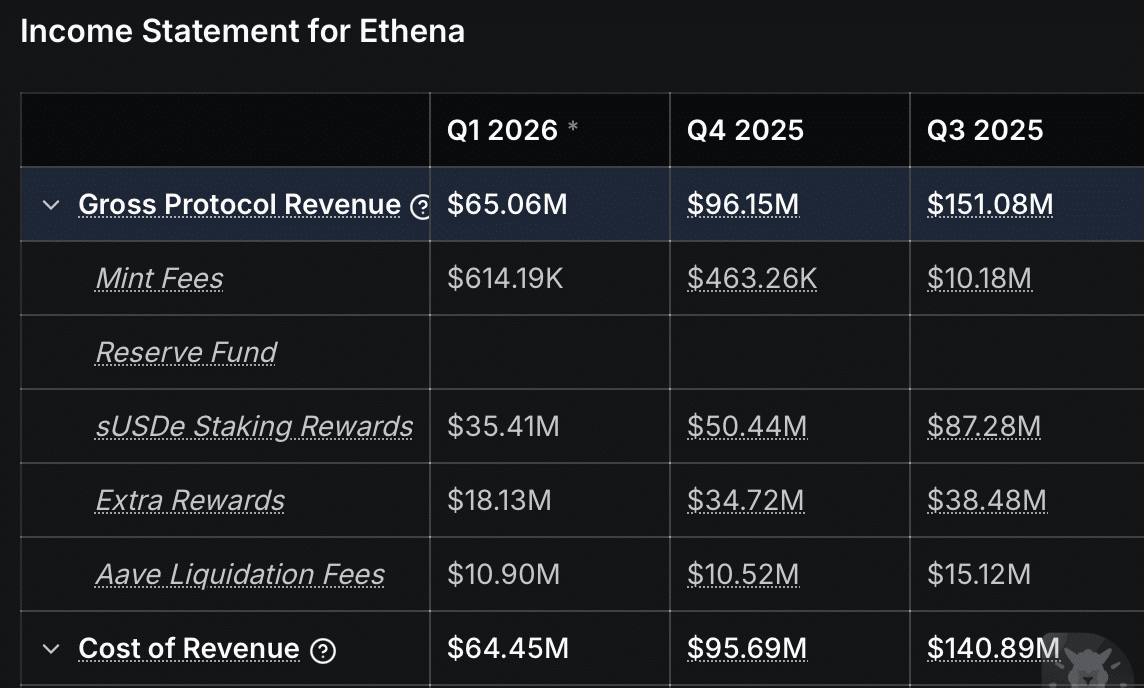
Task: Click the $96.15M Gross Protocol Revenue value
Action: (742, 204)
